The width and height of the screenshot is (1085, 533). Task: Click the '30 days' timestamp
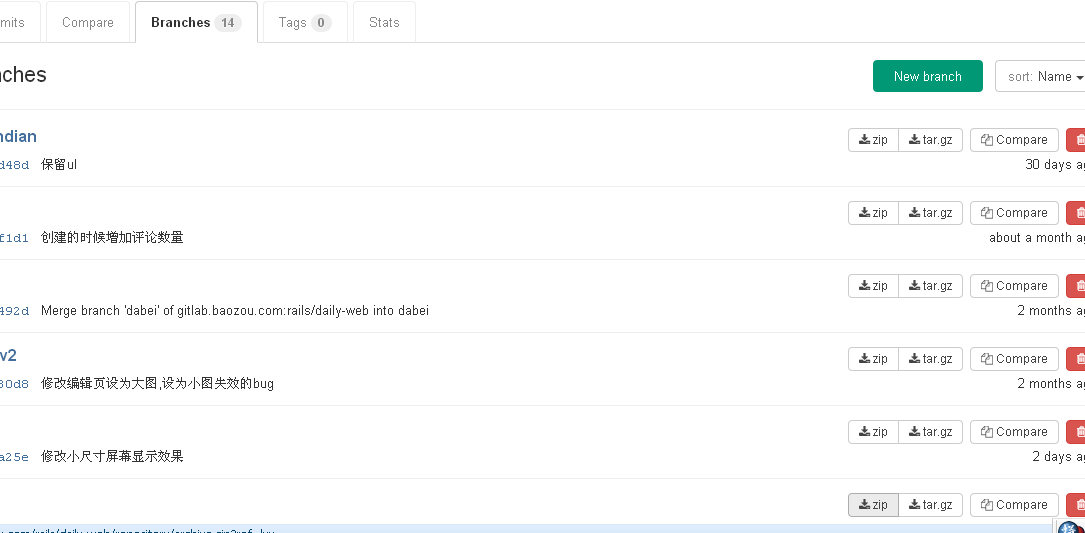[1055, 165]
